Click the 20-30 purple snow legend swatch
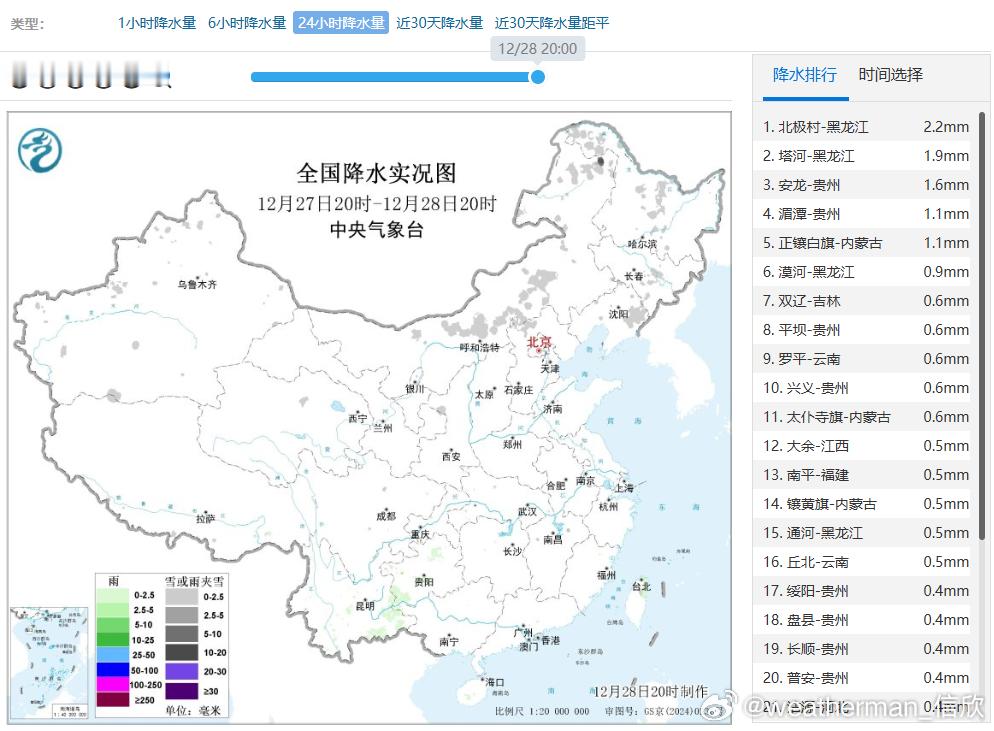This screenshot has height=731, width=994. pos(181,671)
